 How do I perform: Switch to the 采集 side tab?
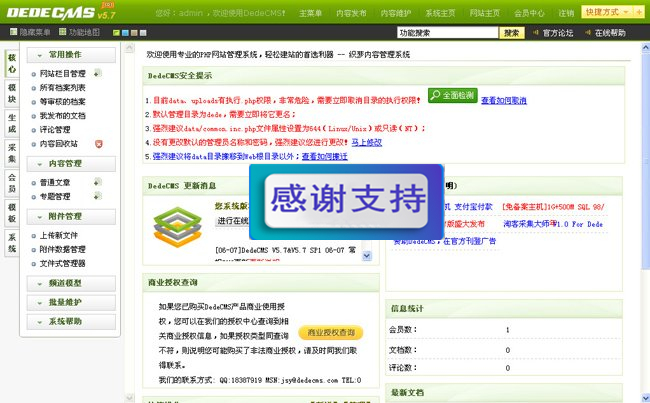coord(12,153)
